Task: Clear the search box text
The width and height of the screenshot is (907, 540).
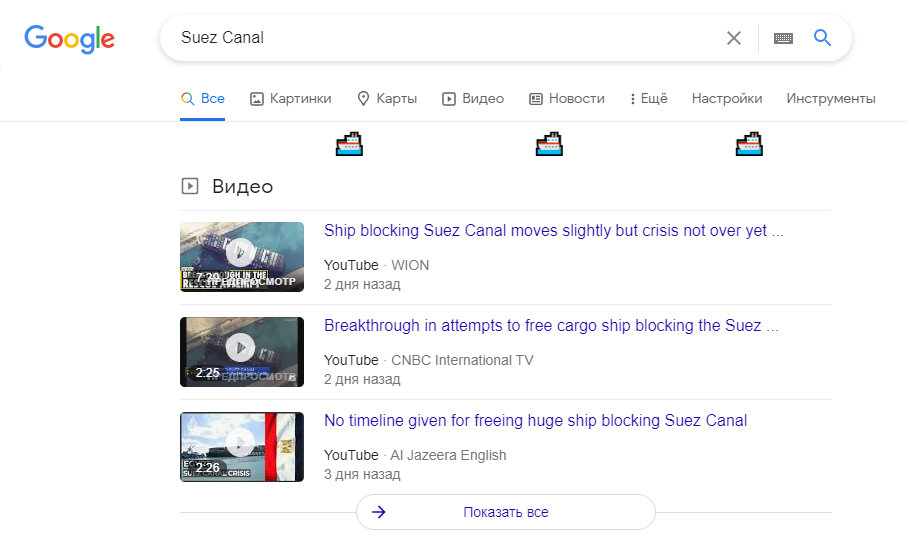Action: point(734,38)
